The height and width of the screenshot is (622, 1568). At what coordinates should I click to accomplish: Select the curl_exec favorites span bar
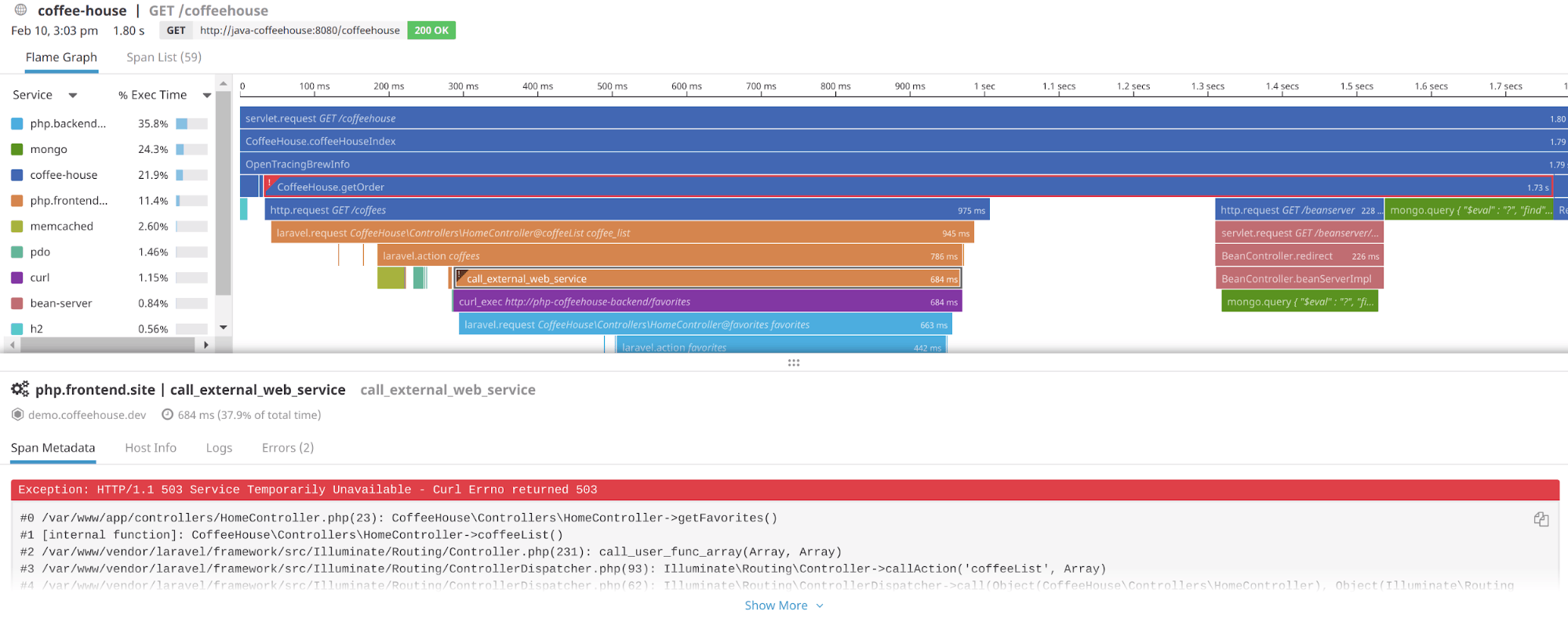708,301
